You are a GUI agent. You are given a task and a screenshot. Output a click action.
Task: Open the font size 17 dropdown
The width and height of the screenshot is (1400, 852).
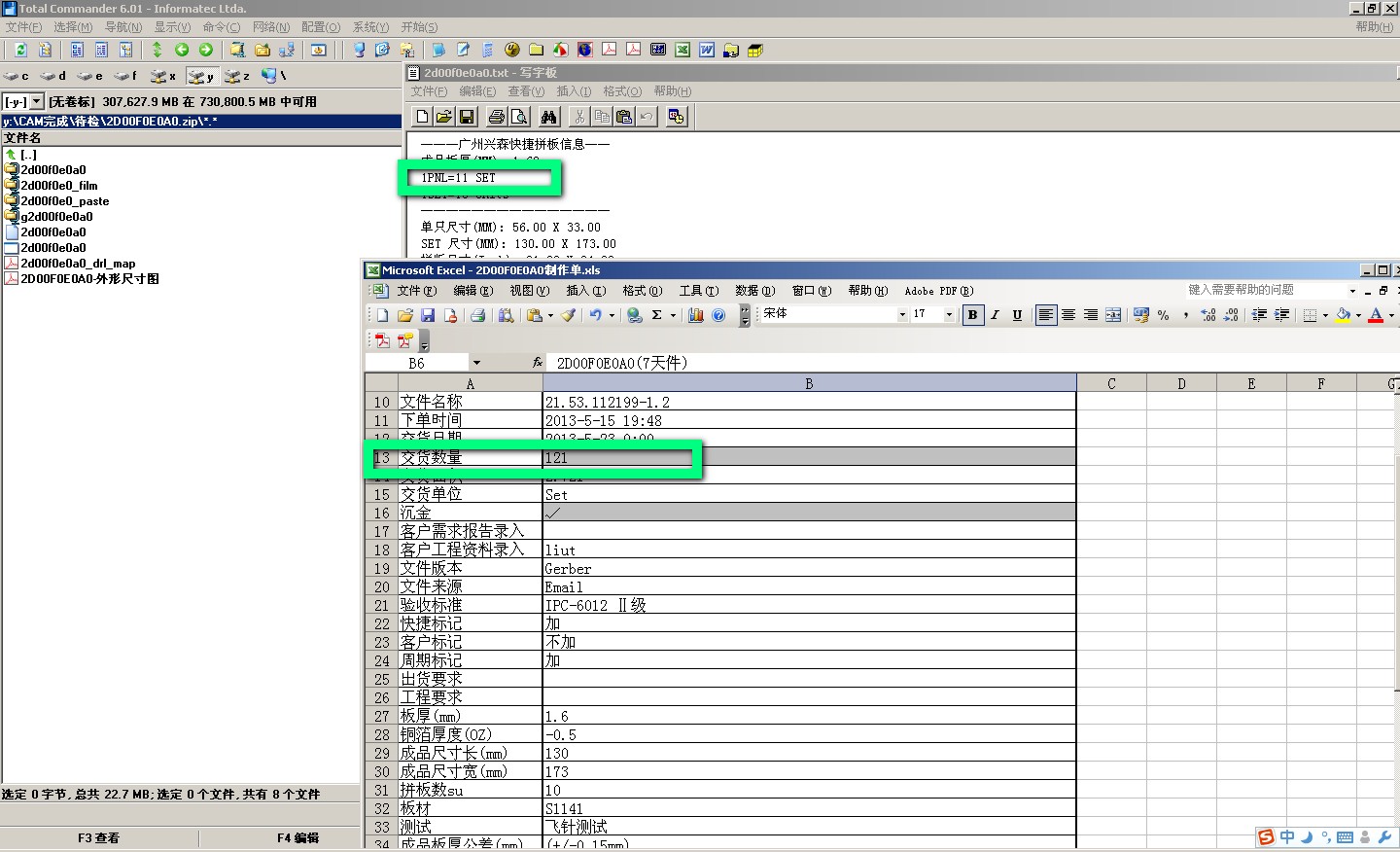click(x=949, y=314)
